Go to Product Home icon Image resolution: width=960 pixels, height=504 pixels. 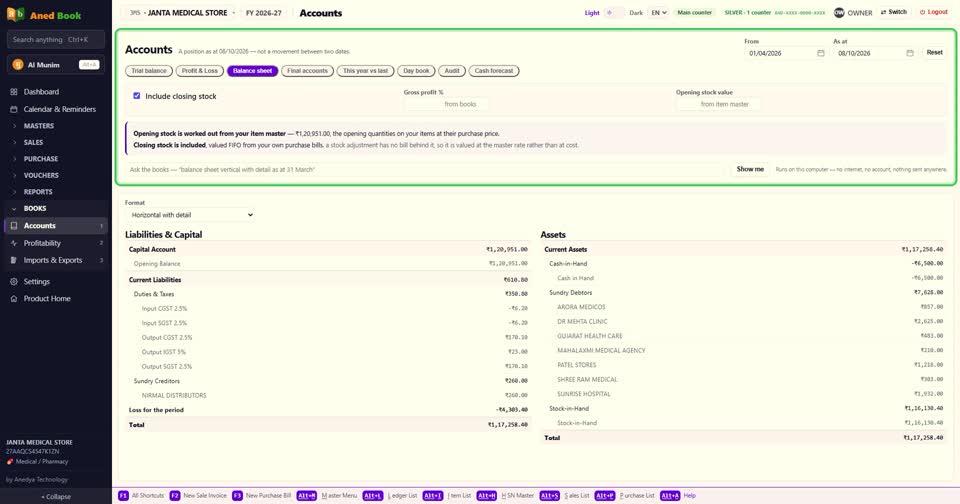13,299
